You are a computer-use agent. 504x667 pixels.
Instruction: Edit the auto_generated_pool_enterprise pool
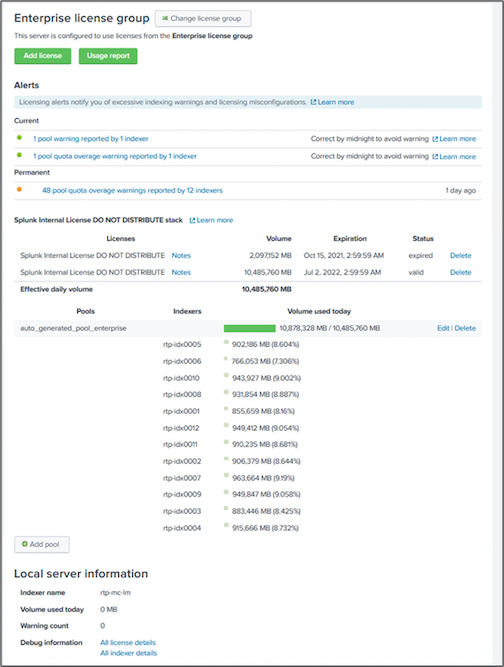(x=443, y=328)
